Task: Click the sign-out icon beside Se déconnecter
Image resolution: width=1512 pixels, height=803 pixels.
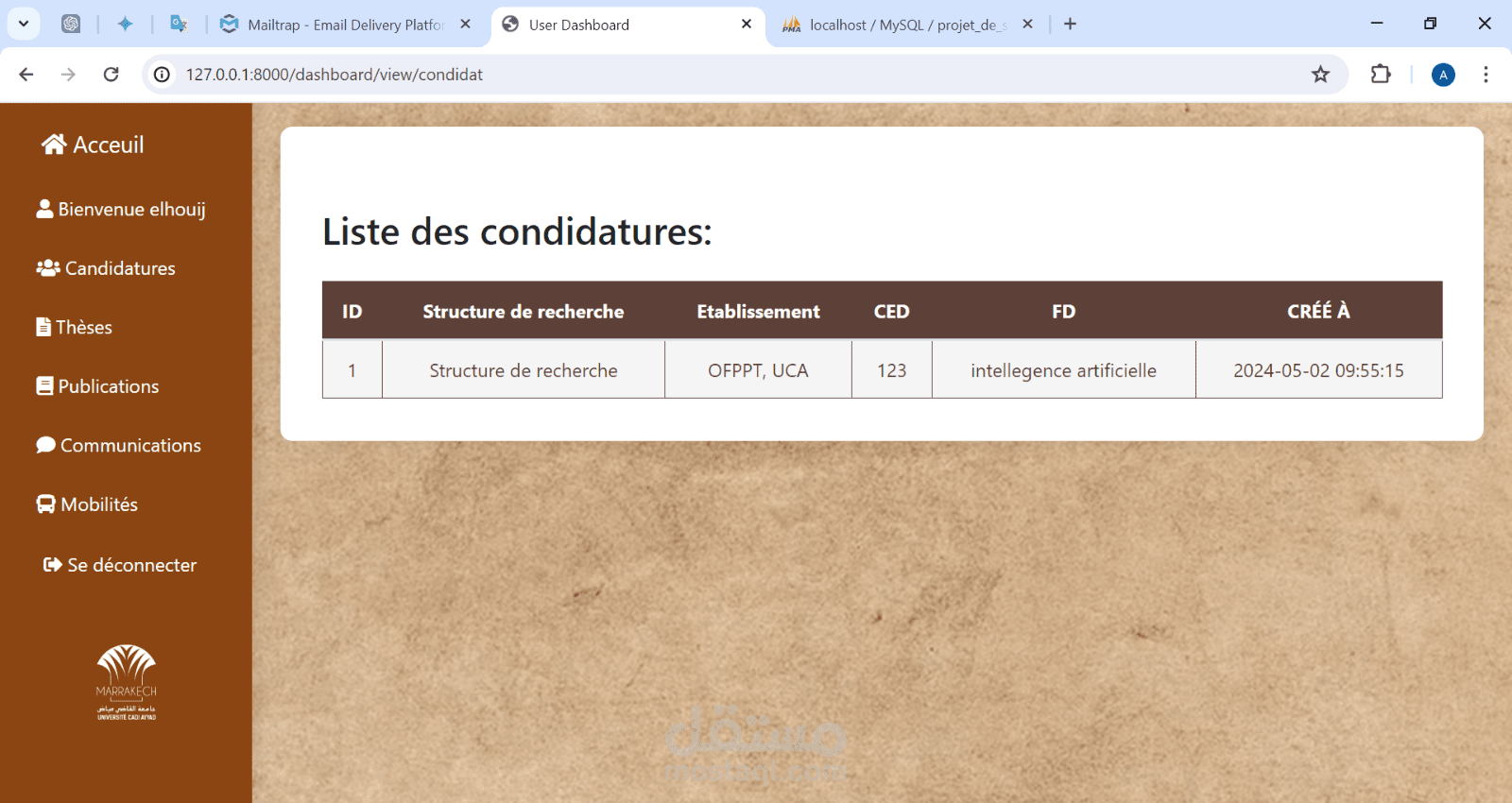Action: [x=53, y=565]
